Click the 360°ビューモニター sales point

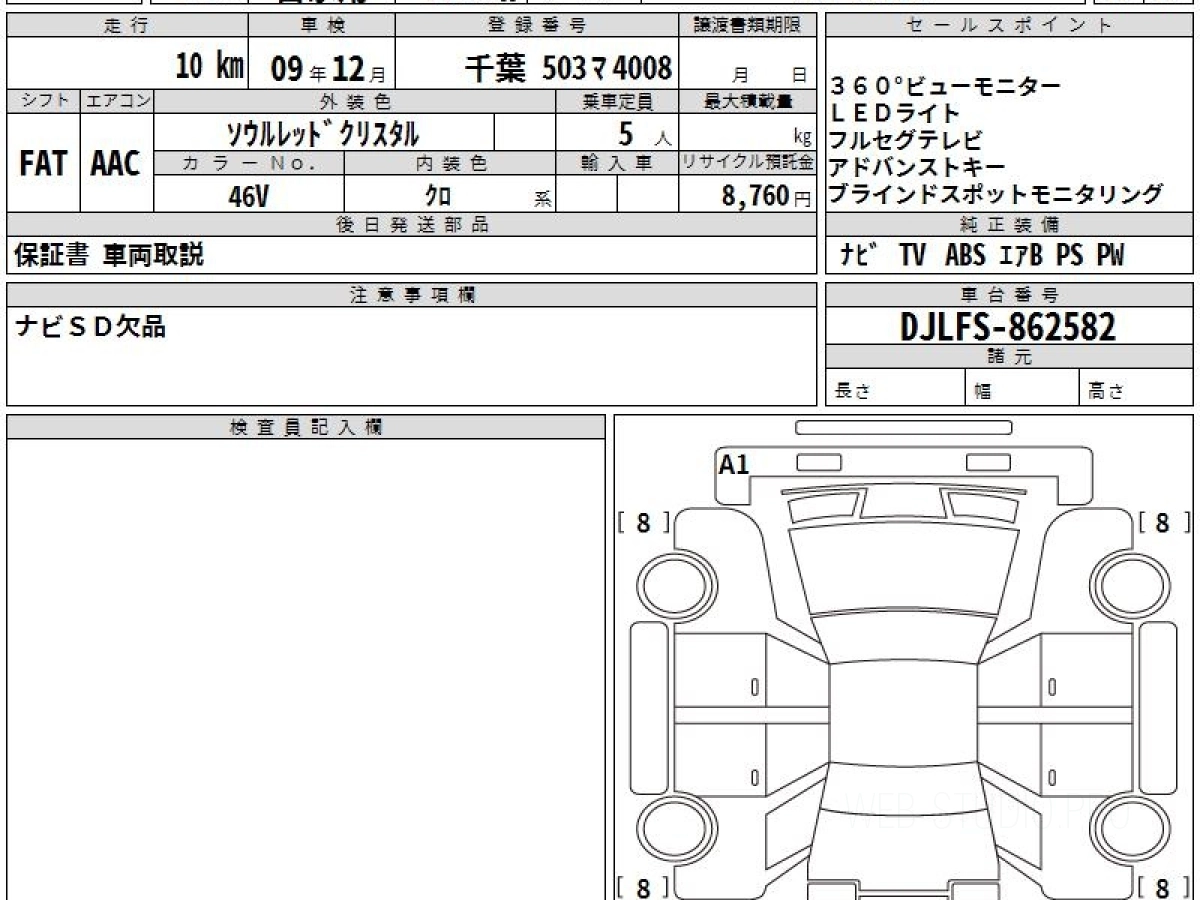pyautogui.click(x=945, y=87)
